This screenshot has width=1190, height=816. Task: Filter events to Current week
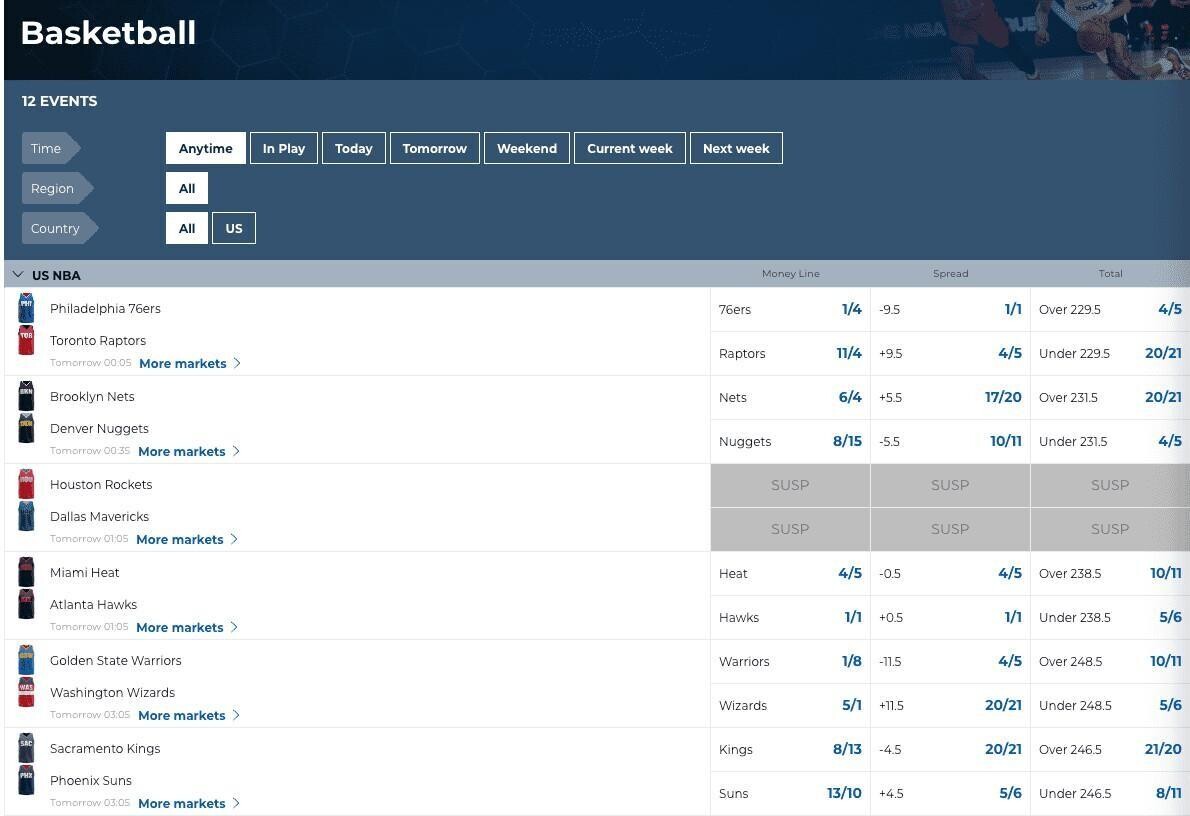tap(630, 148)
